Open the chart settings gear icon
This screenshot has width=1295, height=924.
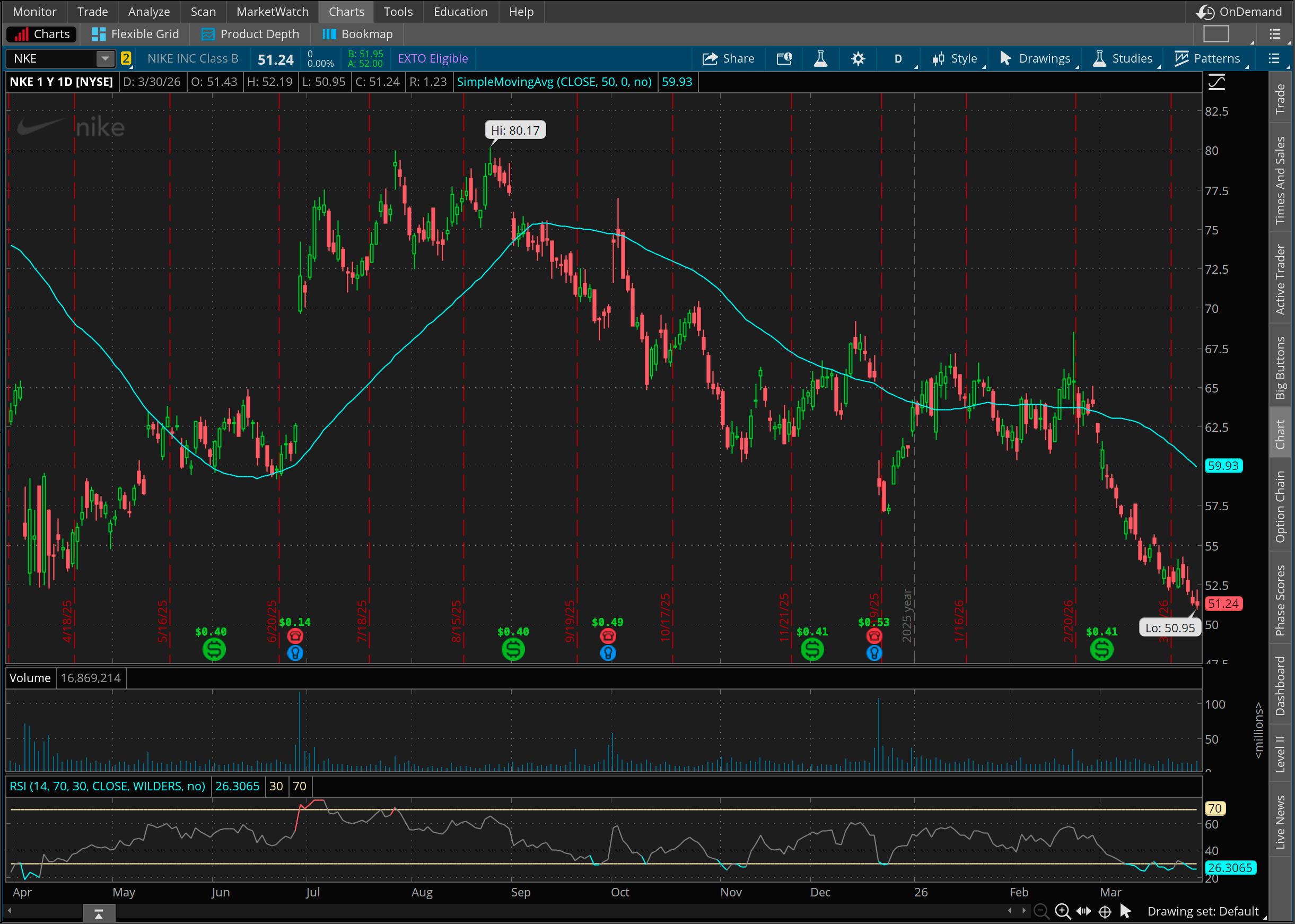[857, 58]
